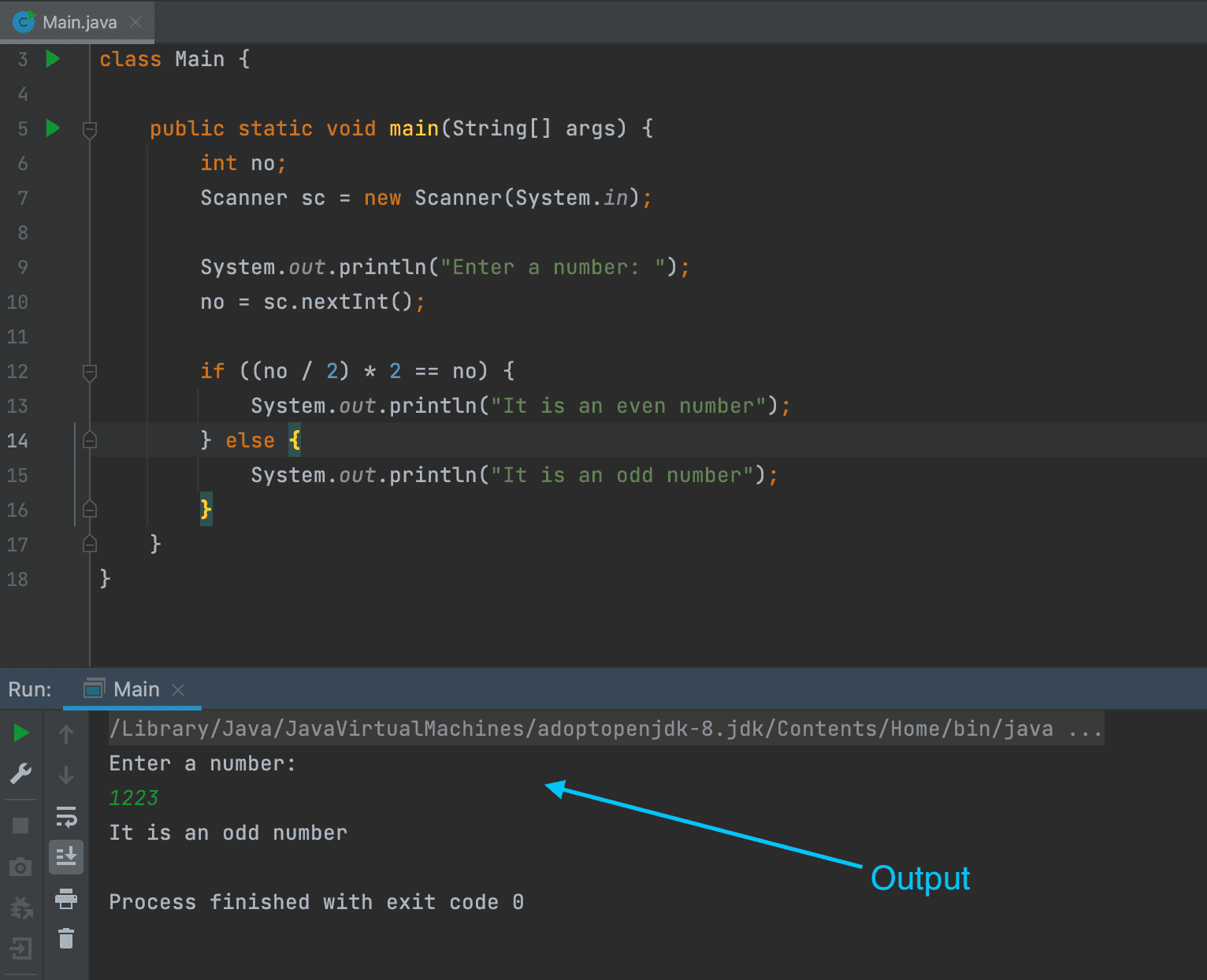The height and width of the screenshot is (980, 1207).
Task: Clear all console output with trash icon
Action: pos(66,937)
